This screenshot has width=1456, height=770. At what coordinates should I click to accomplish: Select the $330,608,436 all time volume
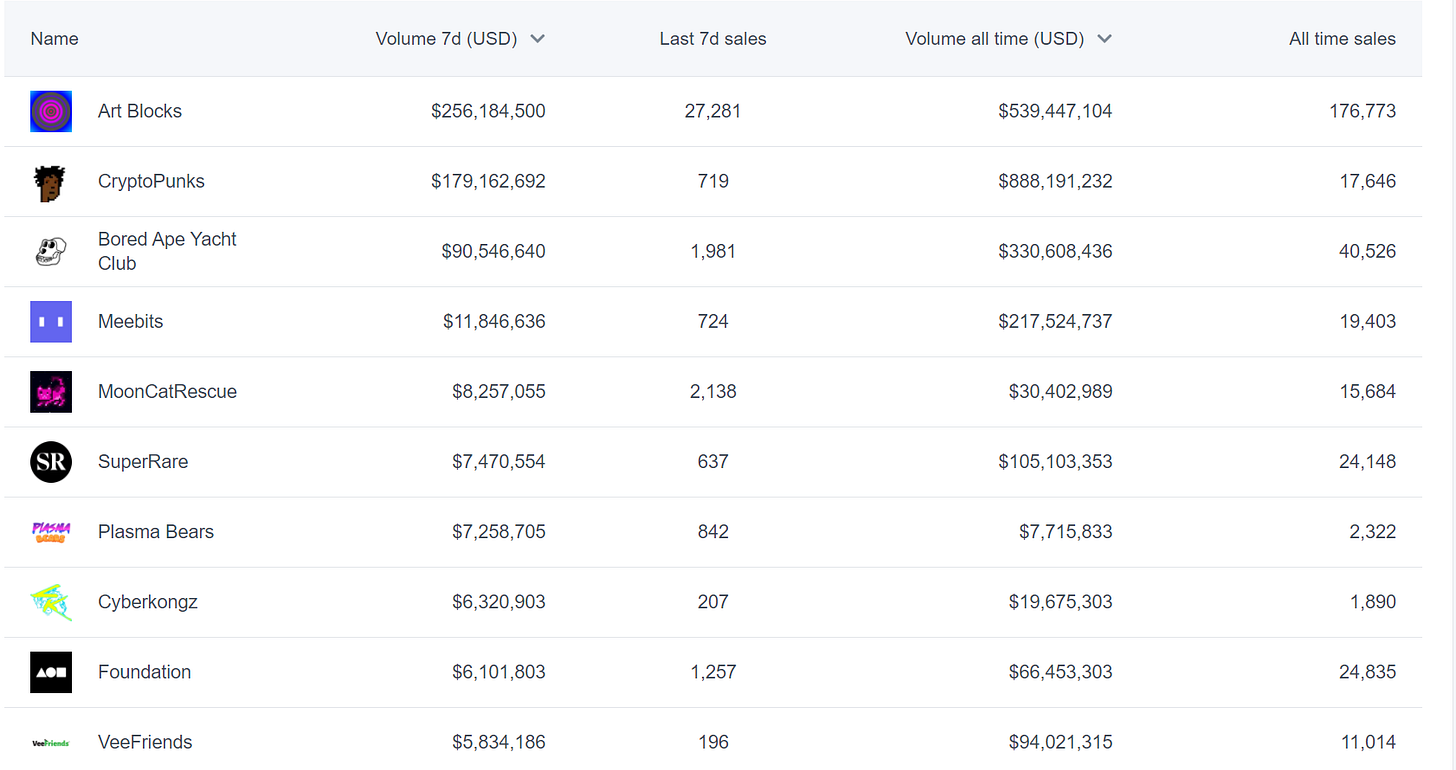1055,251
